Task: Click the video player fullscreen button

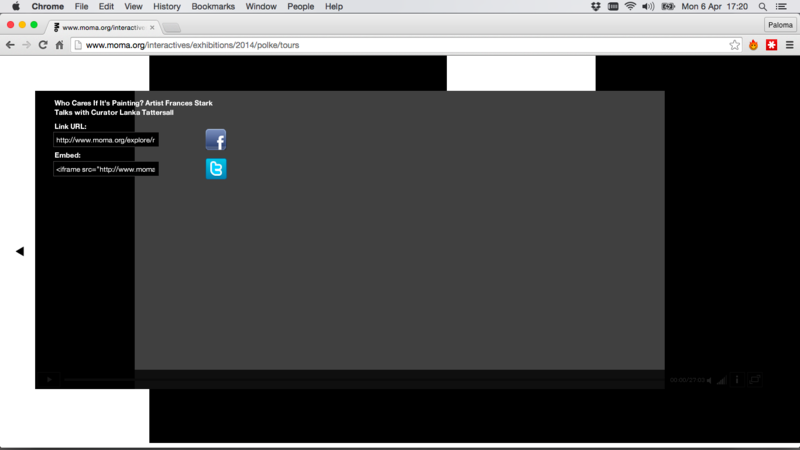Action: (x=755, y=380)
